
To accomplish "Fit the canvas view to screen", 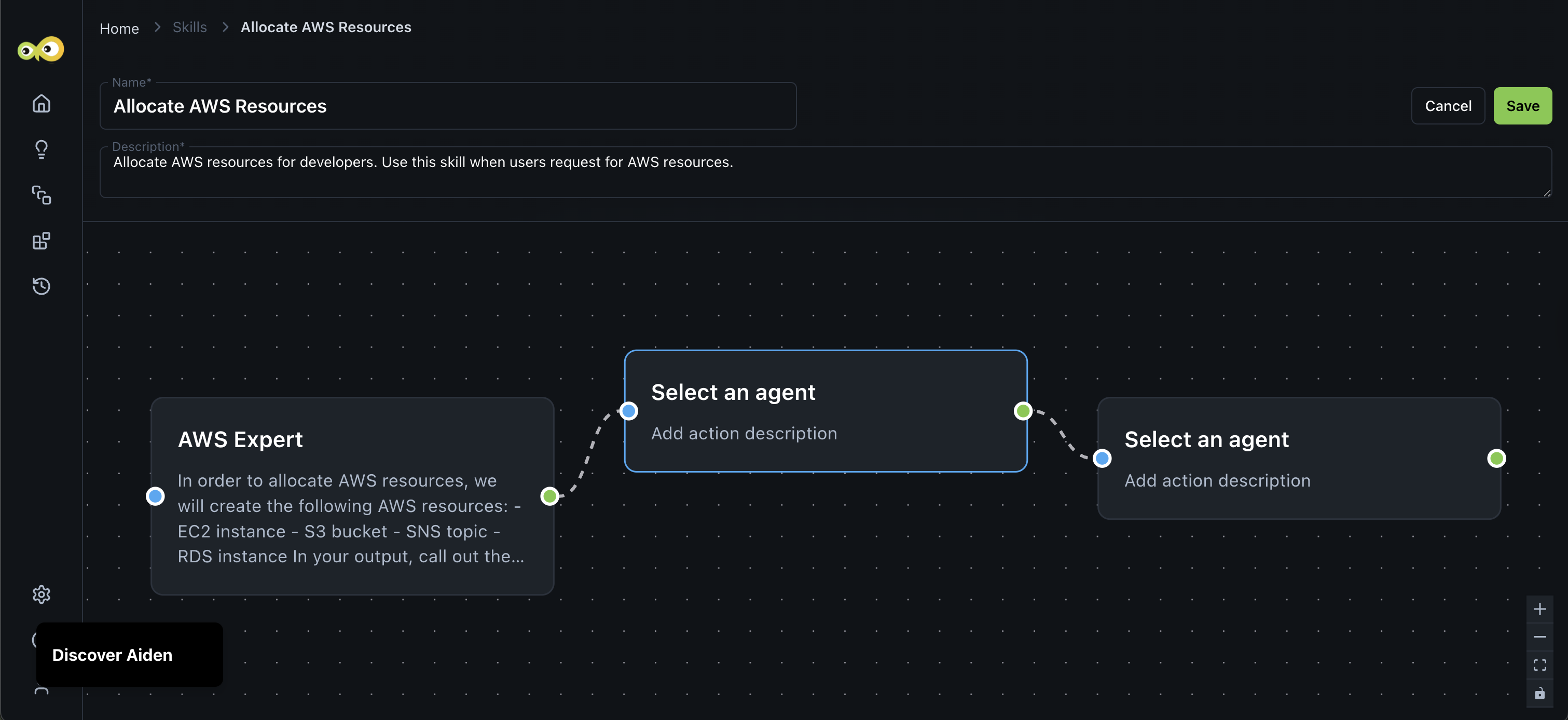I will click(1539, 665).
